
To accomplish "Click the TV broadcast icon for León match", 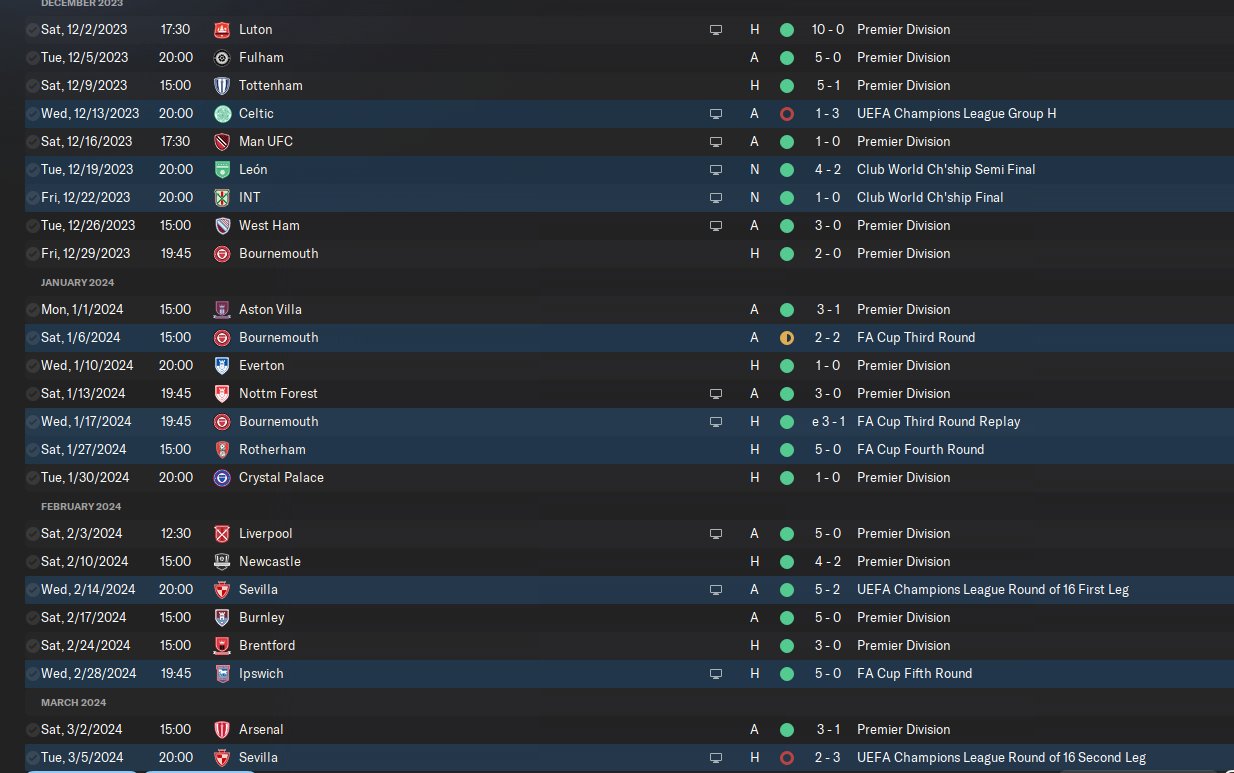I will point(716,170).
